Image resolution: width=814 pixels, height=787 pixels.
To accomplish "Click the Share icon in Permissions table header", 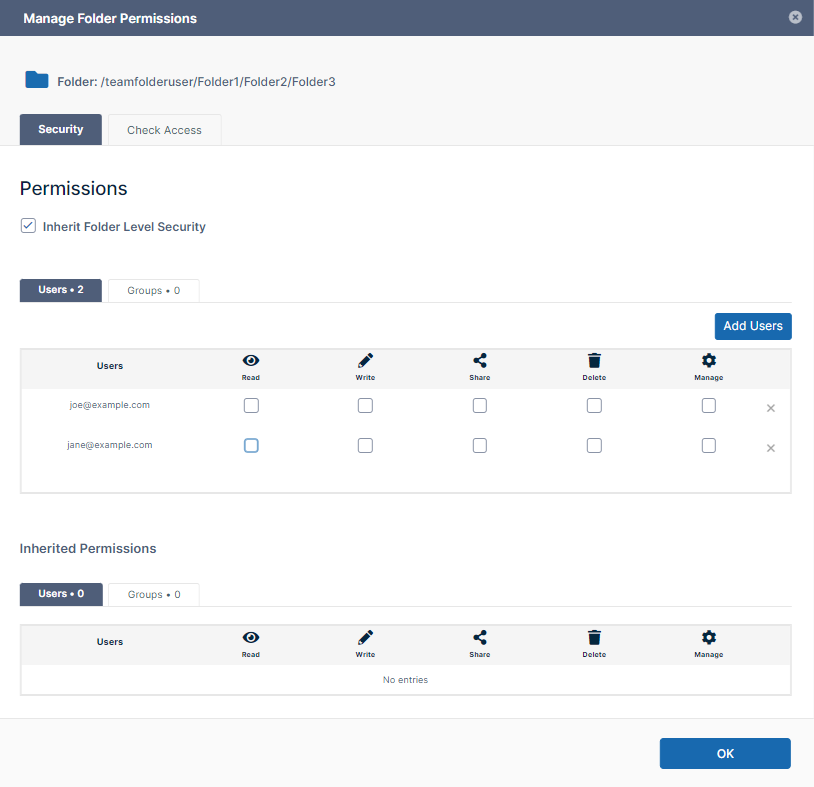I will click(480, 361).
